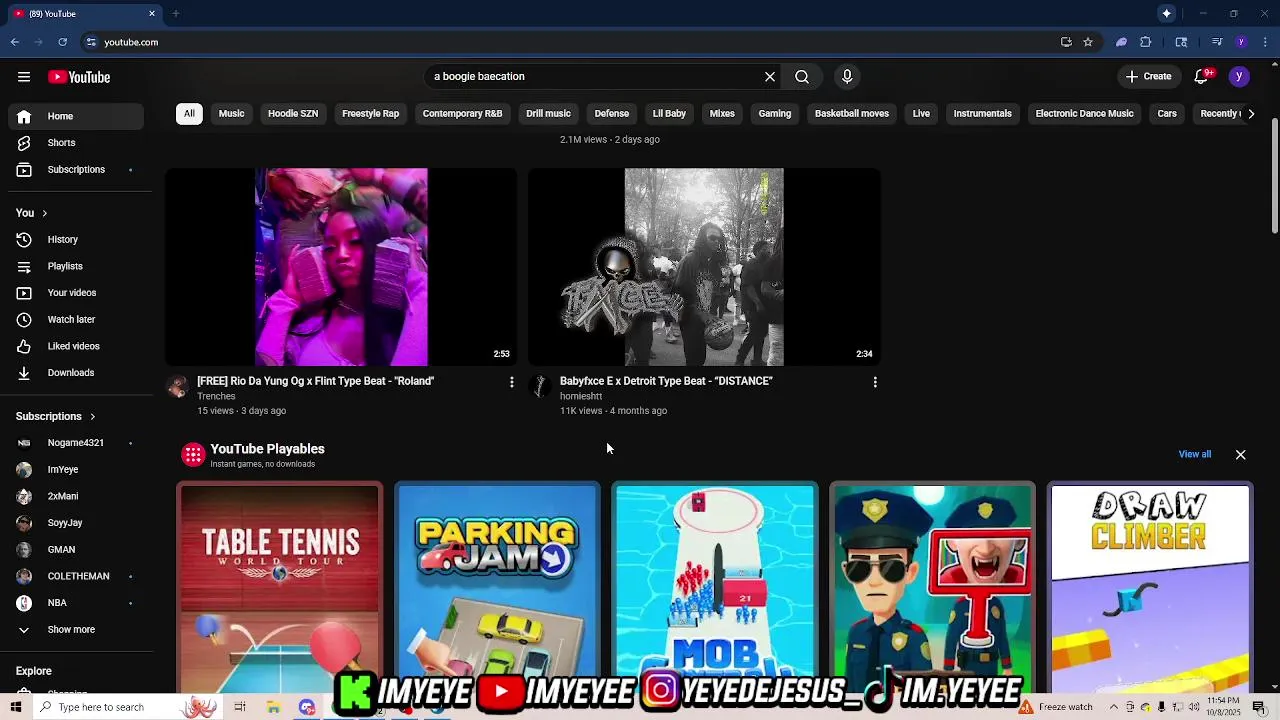Open Subscriptions feed in sidebar
This screenshot has width=1280, height=720.
(x=74, y=169)
